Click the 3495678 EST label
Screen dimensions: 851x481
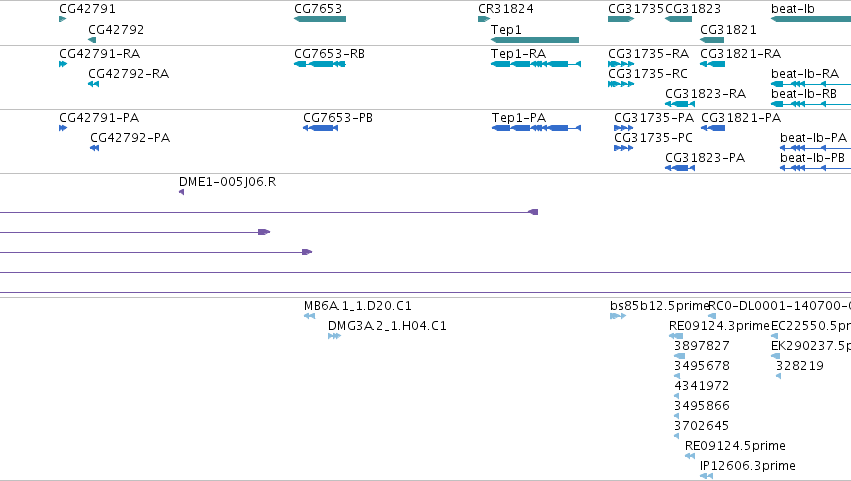(x=702, y=365)
